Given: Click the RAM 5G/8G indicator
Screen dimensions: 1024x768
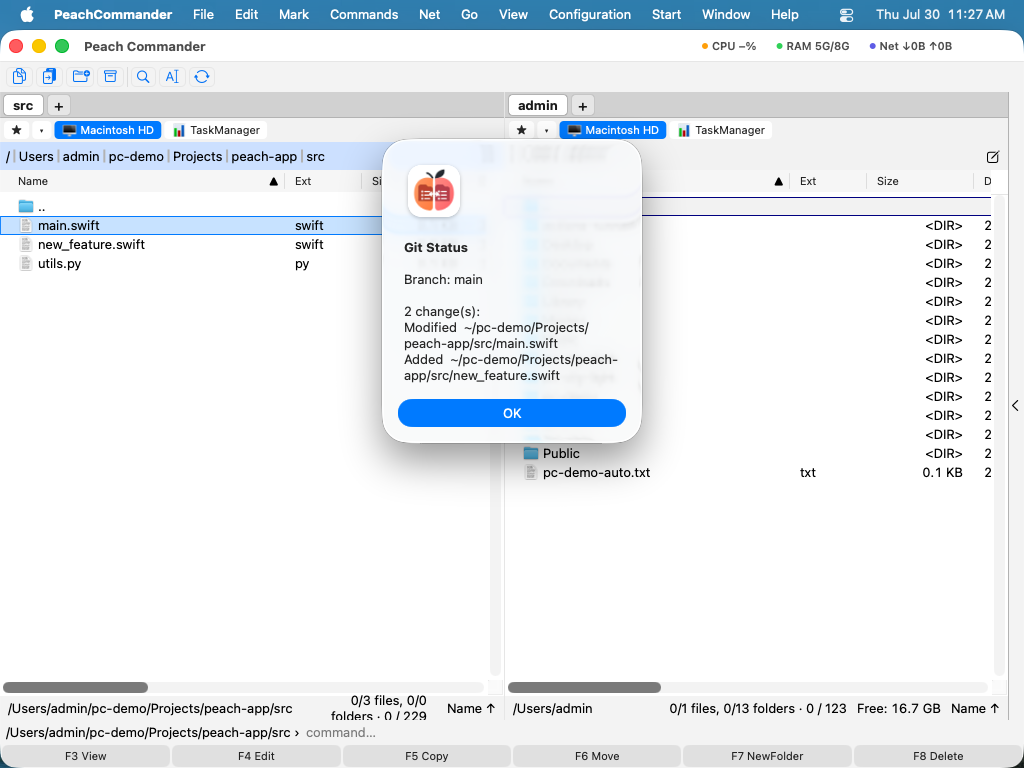Looking at the screenshot, I should [x=813, y=46].
